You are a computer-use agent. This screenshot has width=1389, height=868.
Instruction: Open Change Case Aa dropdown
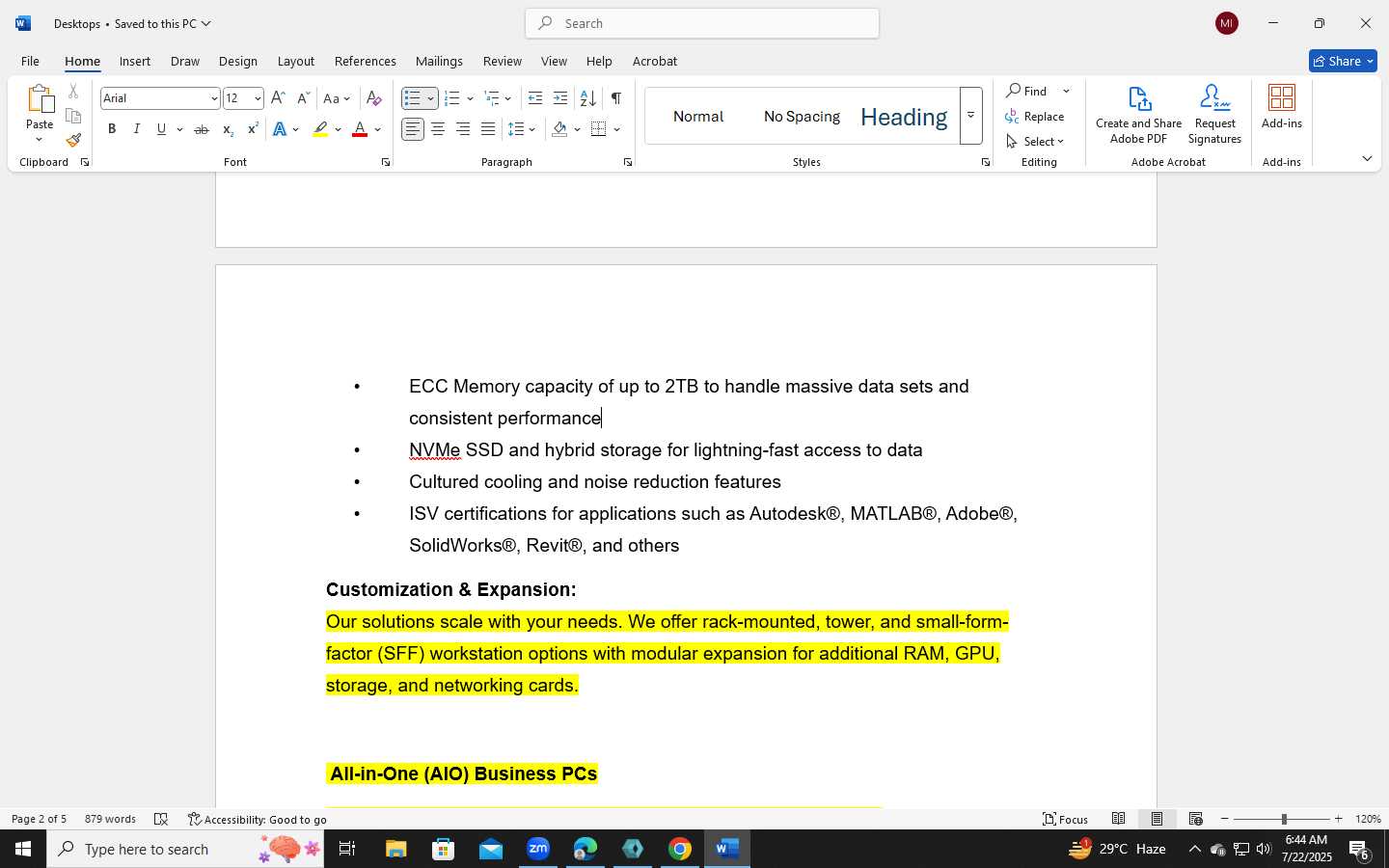coord(337,98)
